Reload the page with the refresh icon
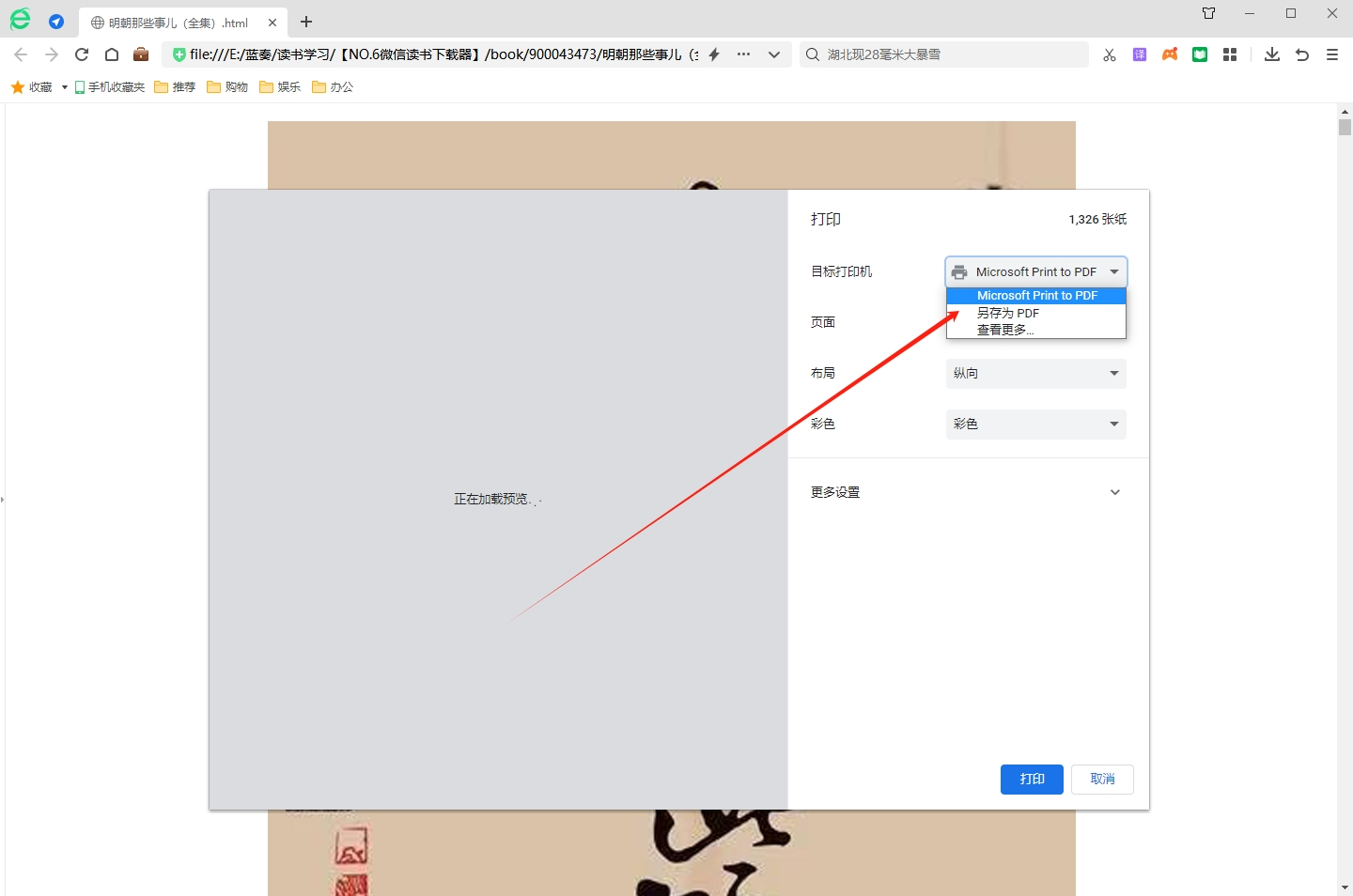1353x896 pixels. tap(82, 54)
